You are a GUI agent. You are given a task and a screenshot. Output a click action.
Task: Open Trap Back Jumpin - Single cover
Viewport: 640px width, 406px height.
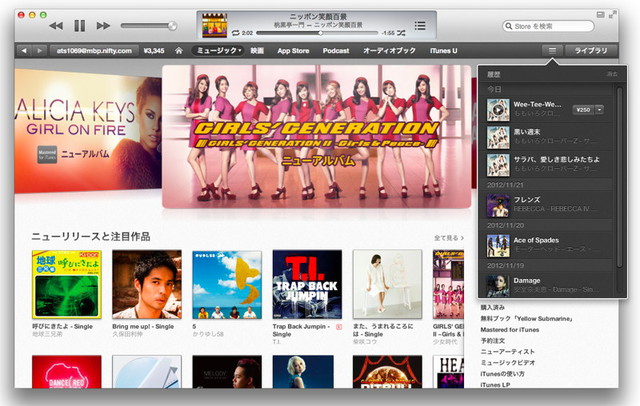pyautogui.click(x=307, y=284)
